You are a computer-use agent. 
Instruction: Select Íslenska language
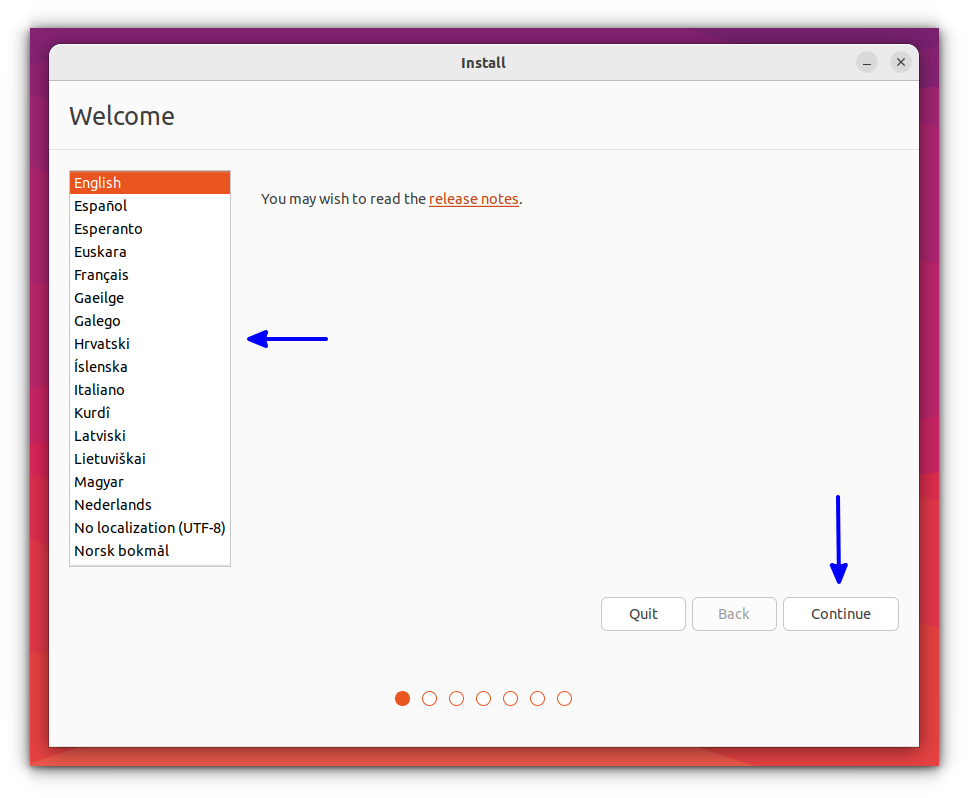pyautogui.click(x=150, y=367)
